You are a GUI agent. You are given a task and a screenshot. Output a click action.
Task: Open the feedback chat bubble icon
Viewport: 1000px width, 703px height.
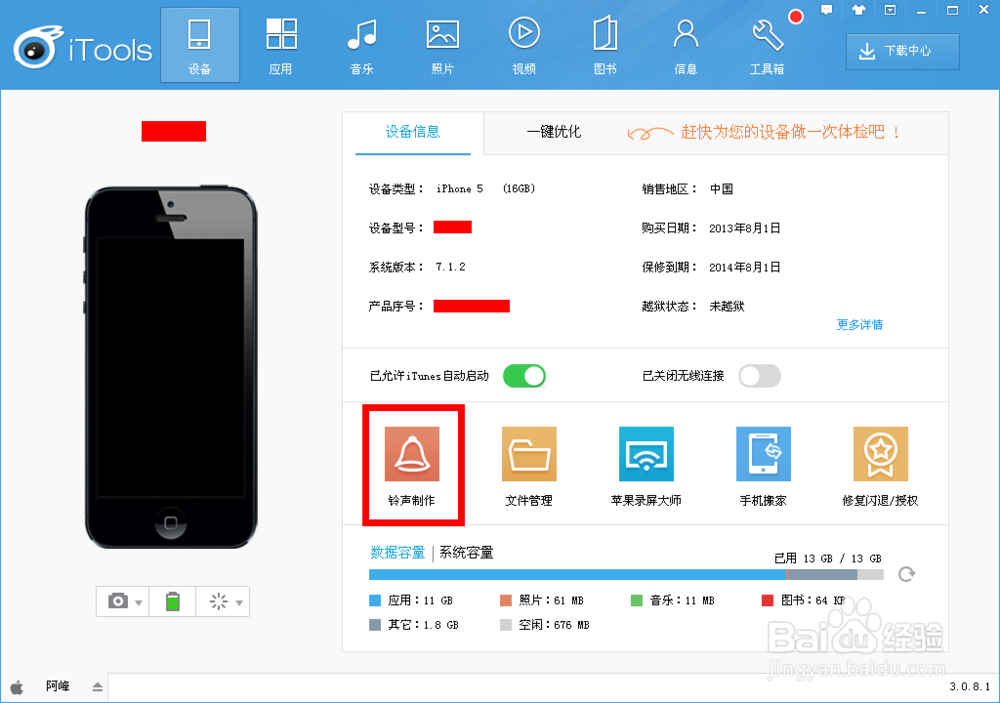click(x=827, y=10)
